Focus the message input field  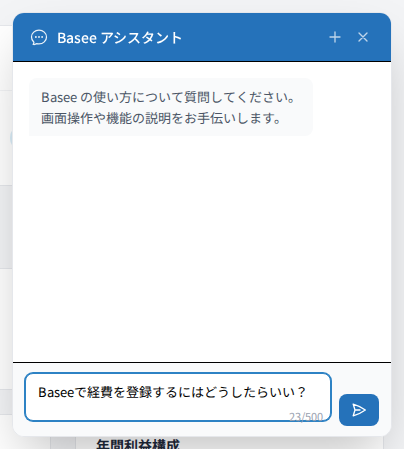178,397
